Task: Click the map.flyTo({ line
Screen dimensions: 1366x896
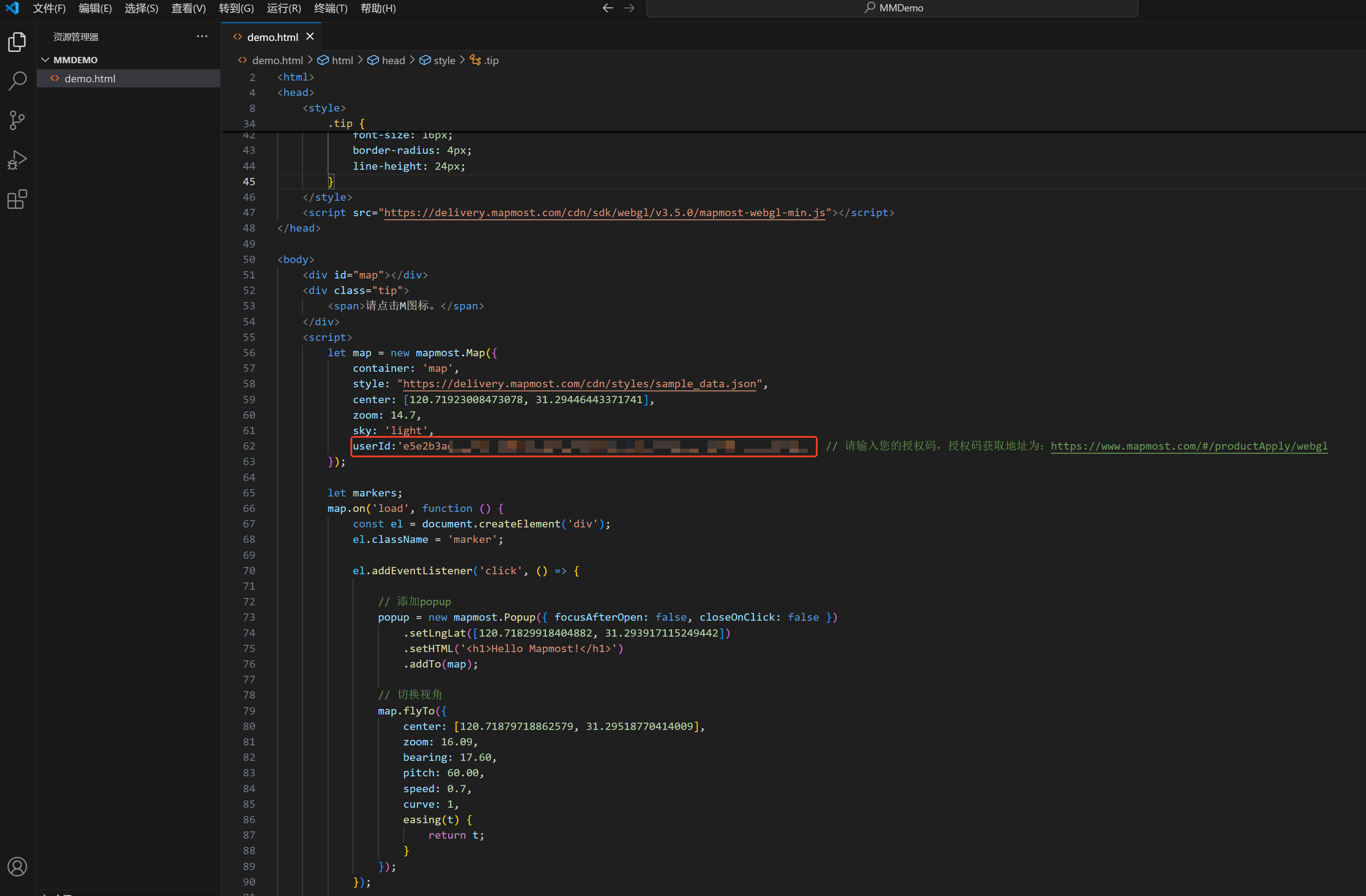Action: coord(411,711)
